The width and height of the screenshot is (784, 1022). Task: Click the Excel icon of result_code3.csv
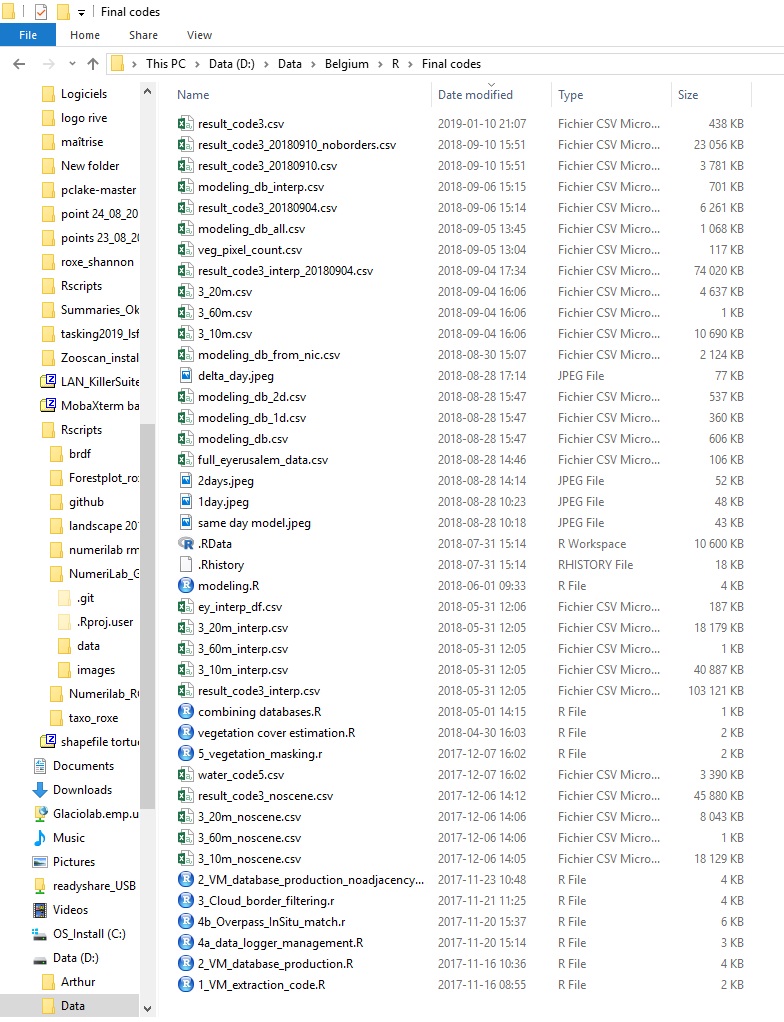pyautogui.click(x=185, y=124)
